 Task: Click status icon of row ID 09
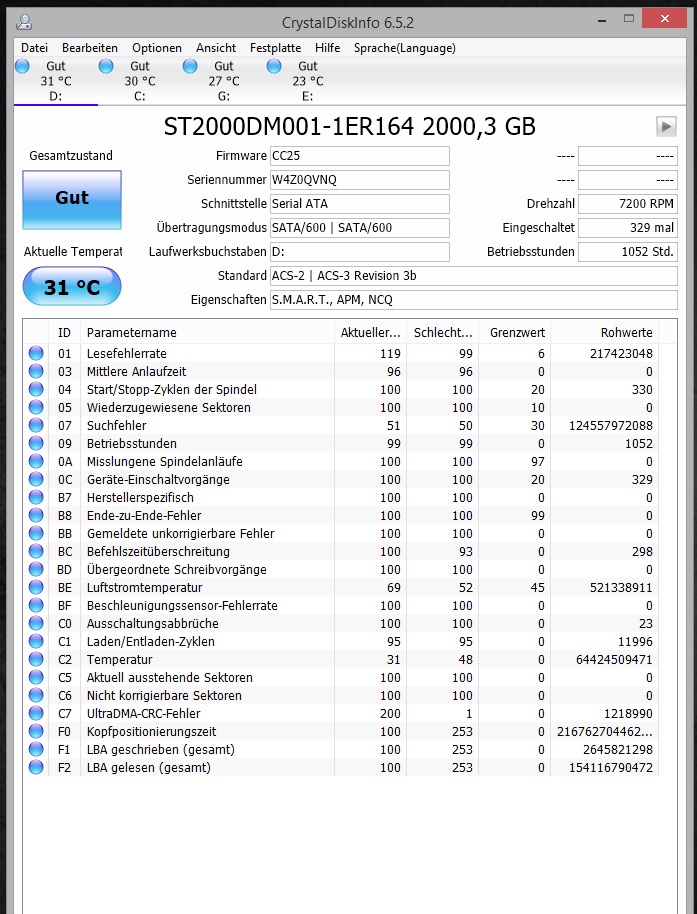(36, 444)
